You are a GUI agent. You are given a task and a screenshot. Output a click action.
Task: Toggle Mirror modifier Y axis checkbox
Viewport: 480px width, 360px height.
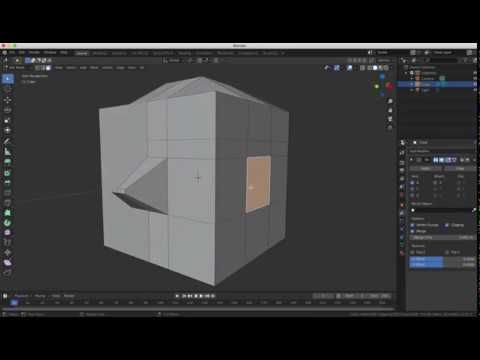[x=412, y=189]
